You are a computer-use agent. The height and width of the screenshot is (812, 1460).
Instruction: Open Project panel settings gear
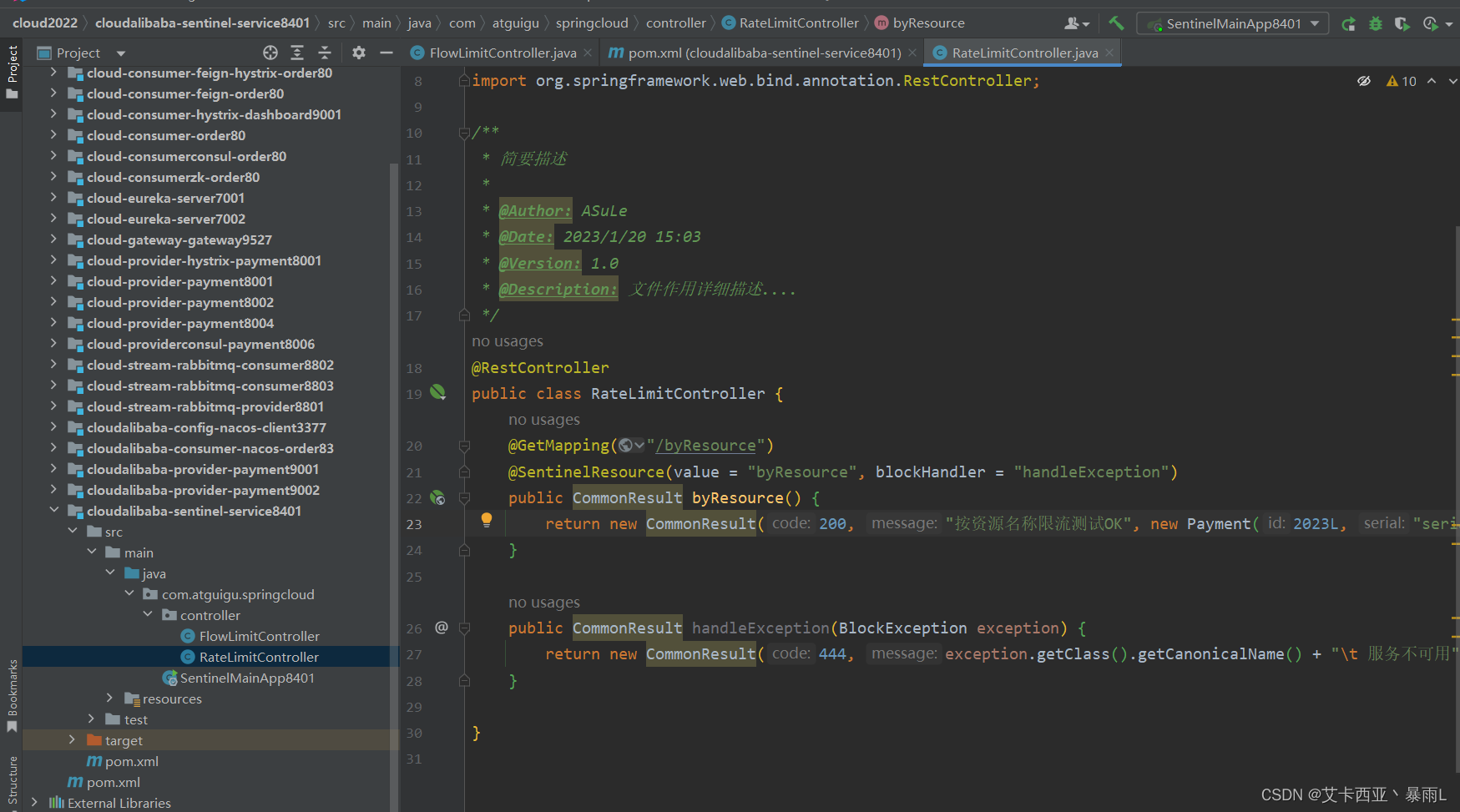359,53
